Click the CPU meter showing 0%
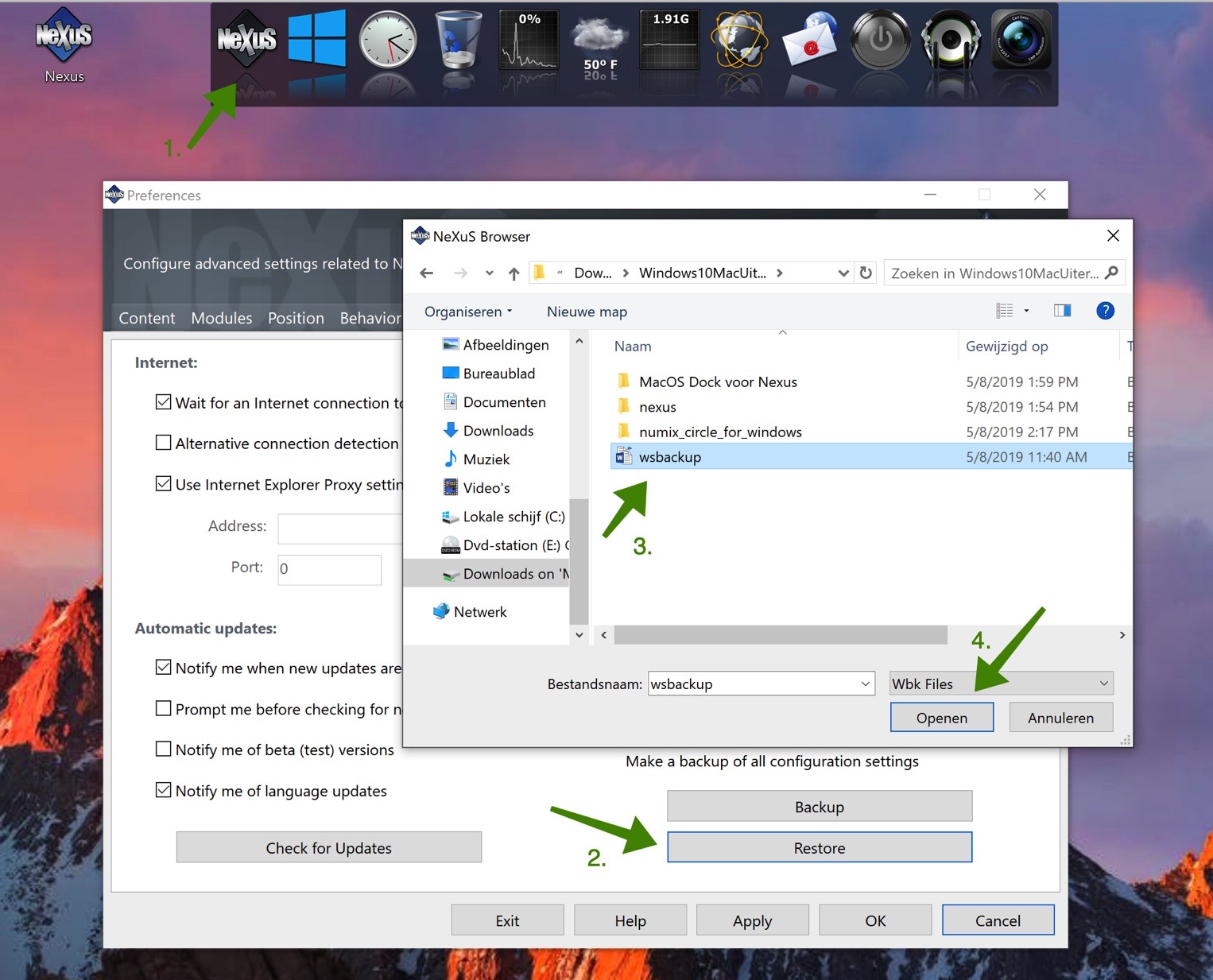The width and height of the screenshot is (1213, 980). [x=529, y=40]
